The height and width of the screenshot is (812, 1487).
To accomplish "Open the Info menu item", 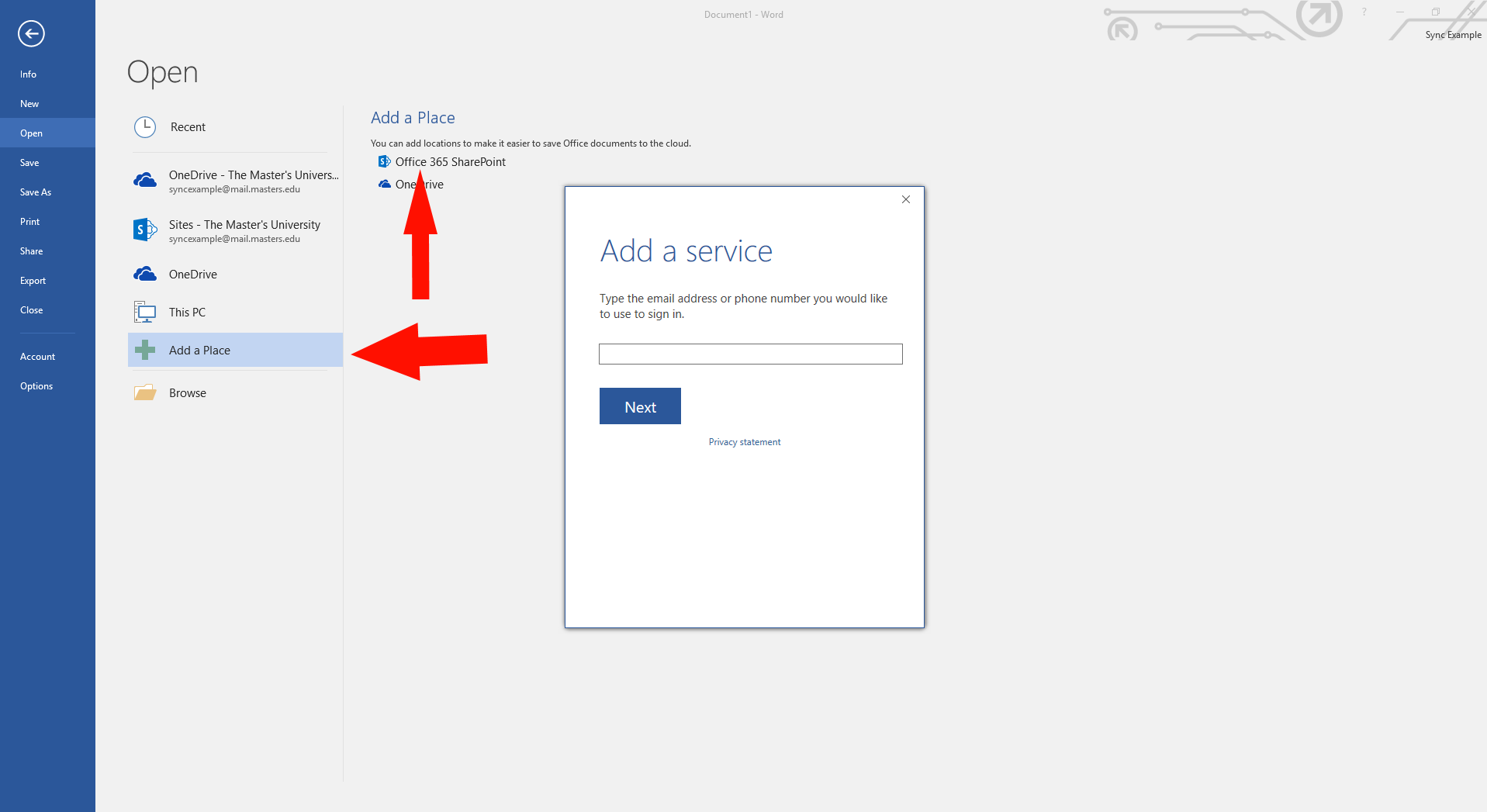I will tap(47, 74).
